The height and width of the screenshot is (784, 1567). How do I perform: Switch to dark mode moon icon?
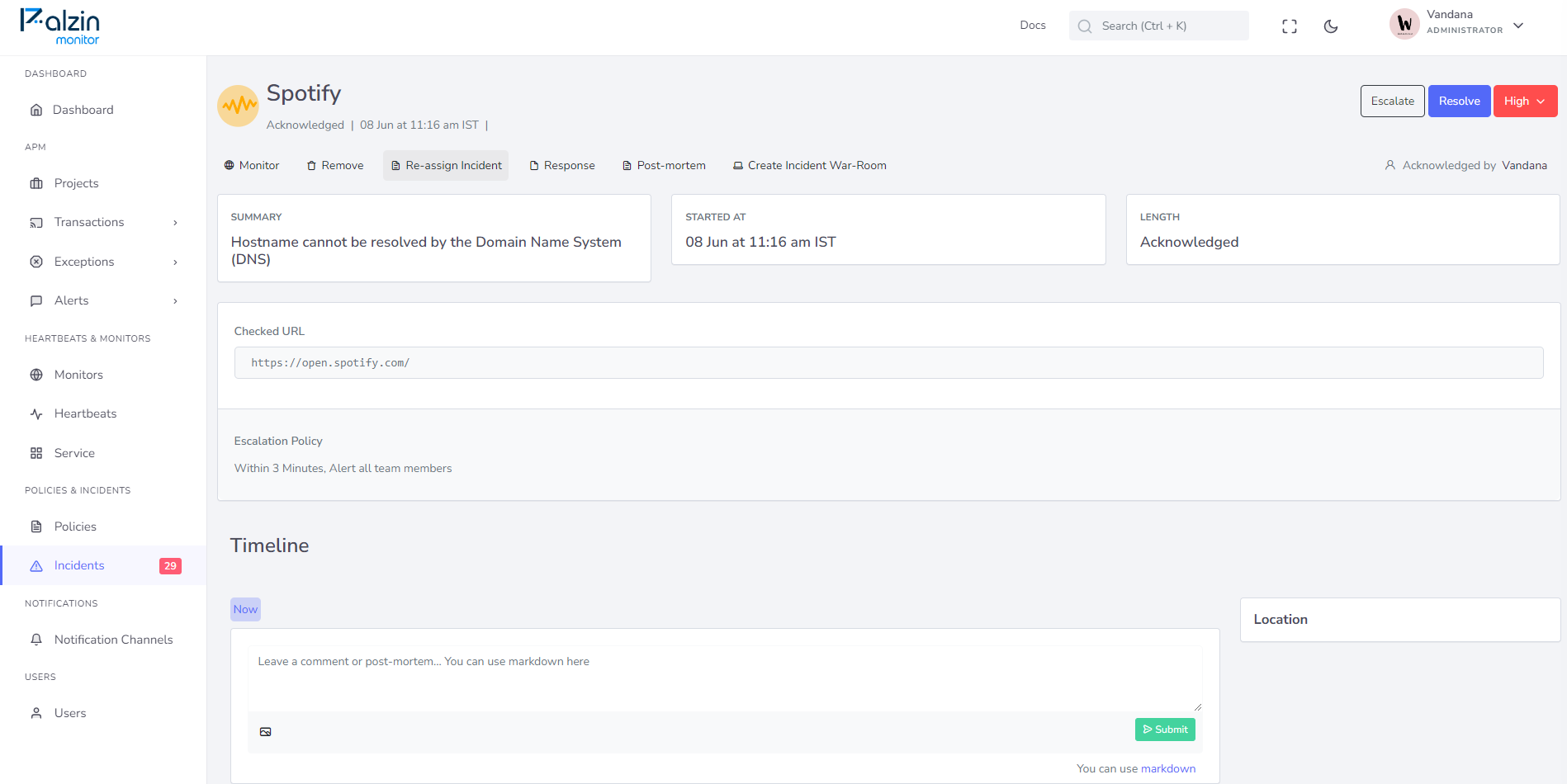coord(1331,26)
